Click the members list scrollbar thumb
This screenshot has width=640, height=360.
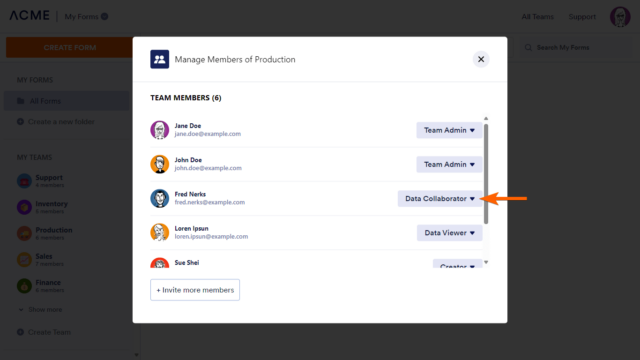[486, 174]
